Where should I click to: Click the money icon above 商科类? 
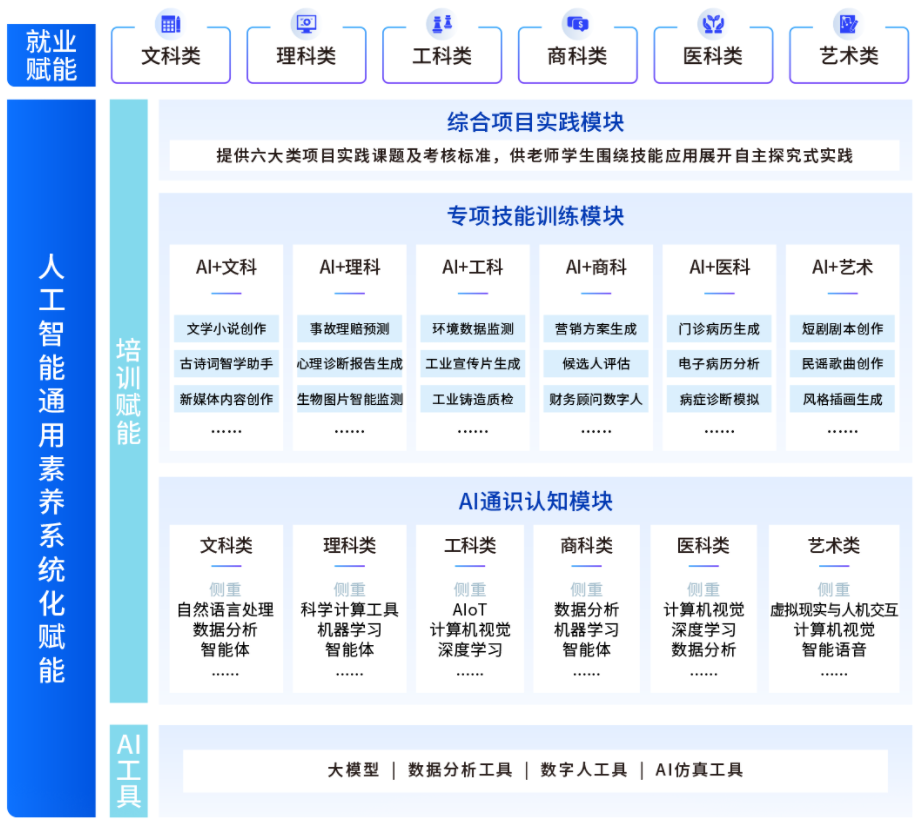click(577, 24)
